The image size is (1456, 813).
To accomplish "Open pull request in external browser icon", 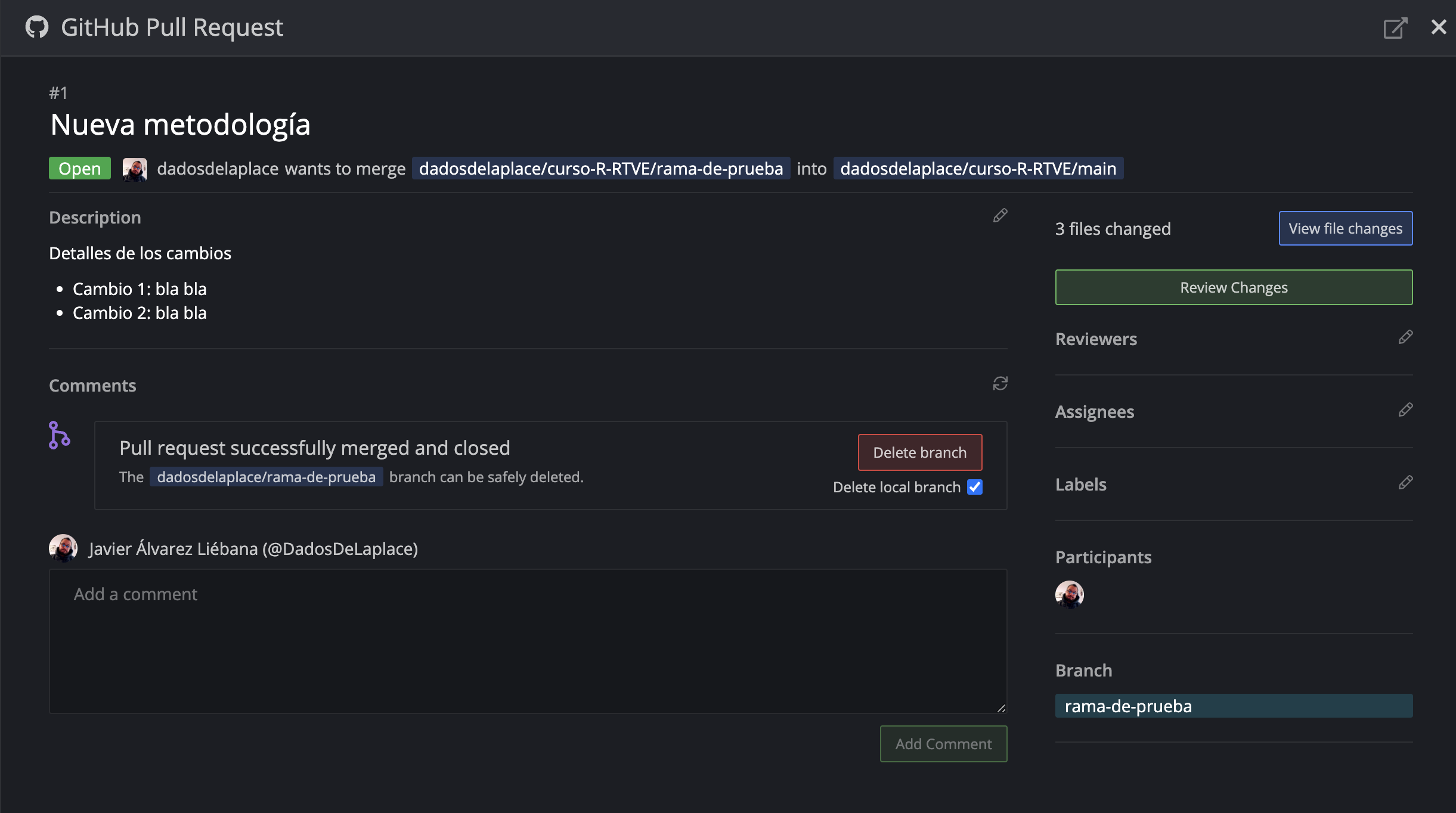I will point(1395,28).
